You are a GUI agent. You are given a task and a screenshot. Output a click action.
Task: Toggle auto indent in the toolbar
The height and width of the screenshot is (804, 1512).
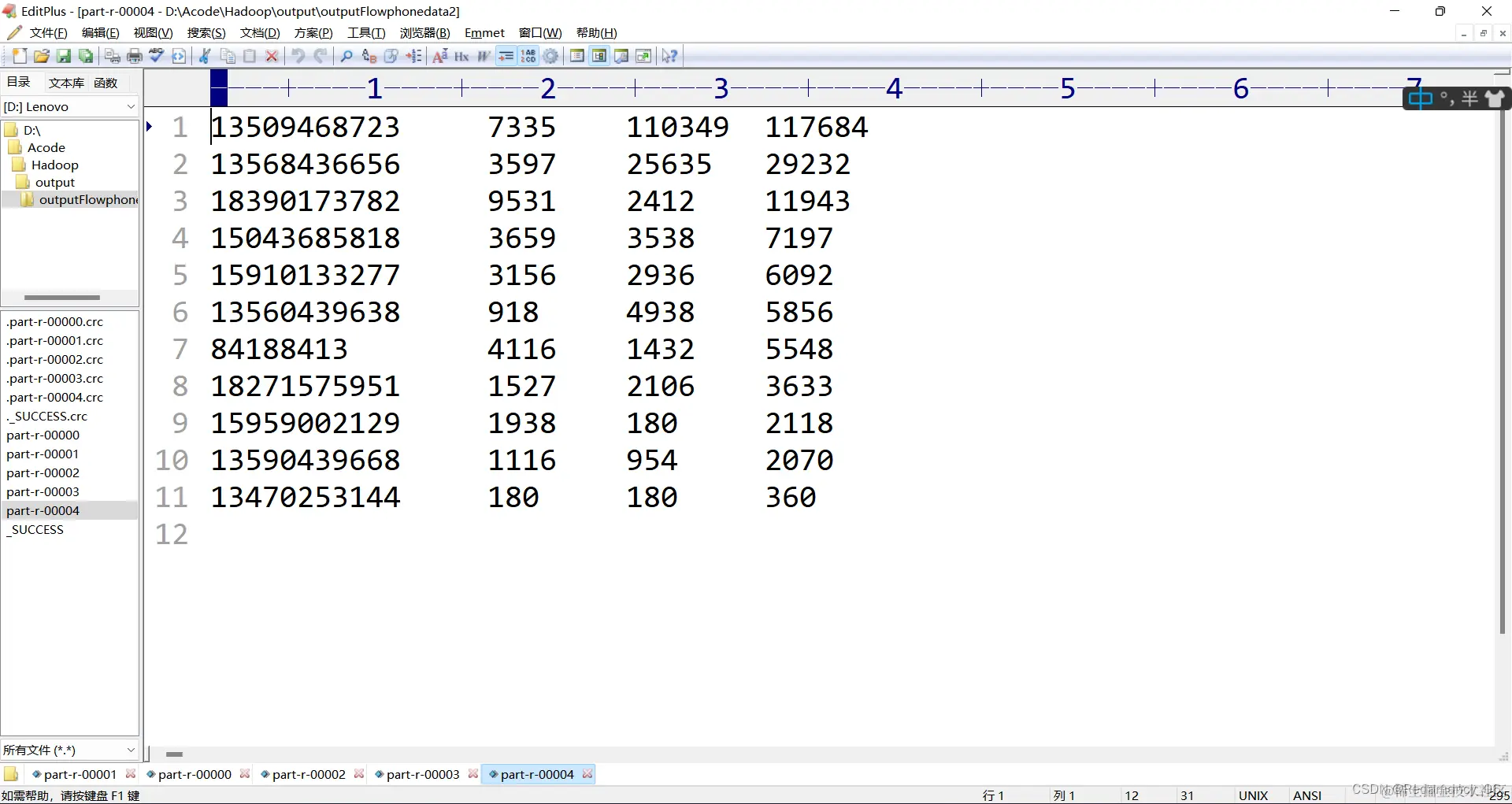coord(506,56)
